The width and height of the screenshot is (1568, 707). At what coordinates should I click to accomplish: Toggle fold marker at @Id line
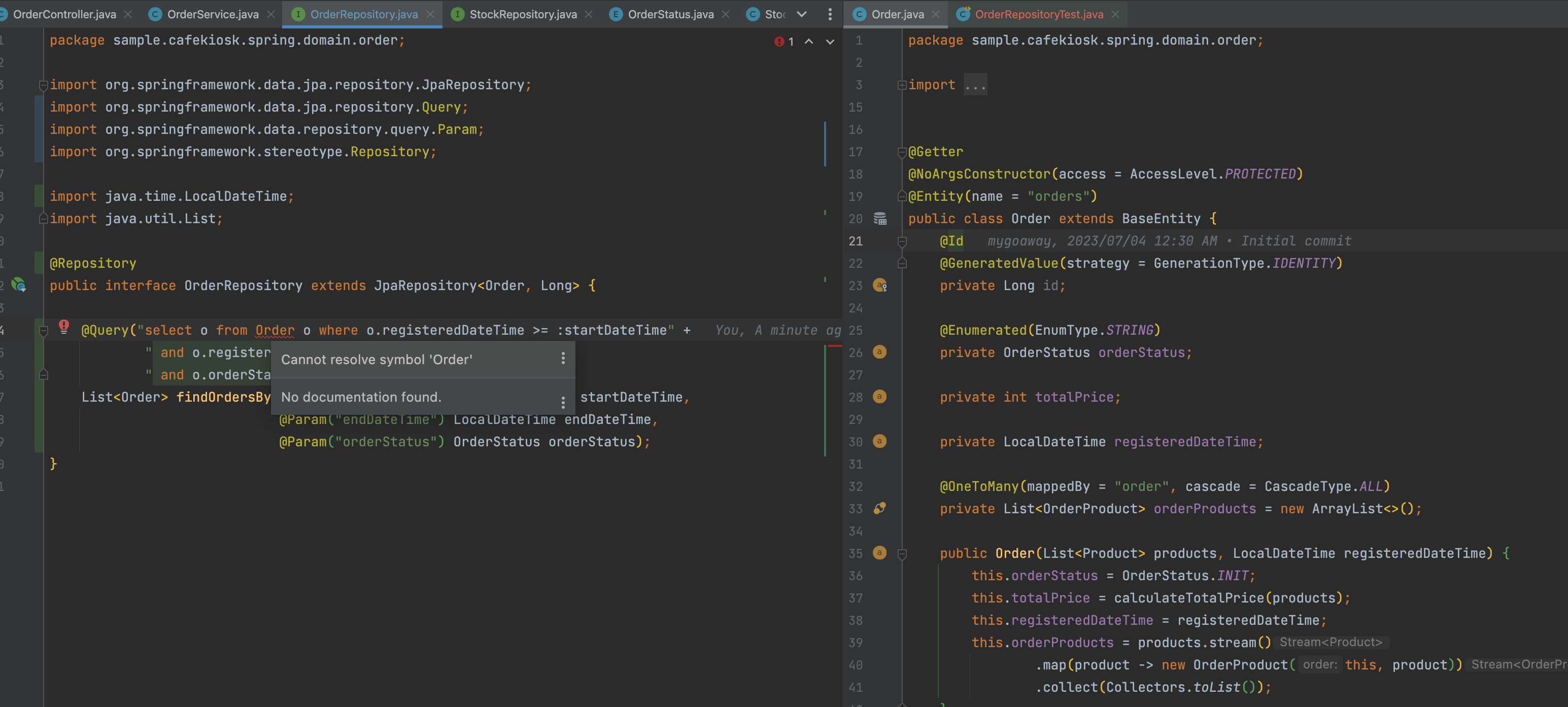click(902, 241)
